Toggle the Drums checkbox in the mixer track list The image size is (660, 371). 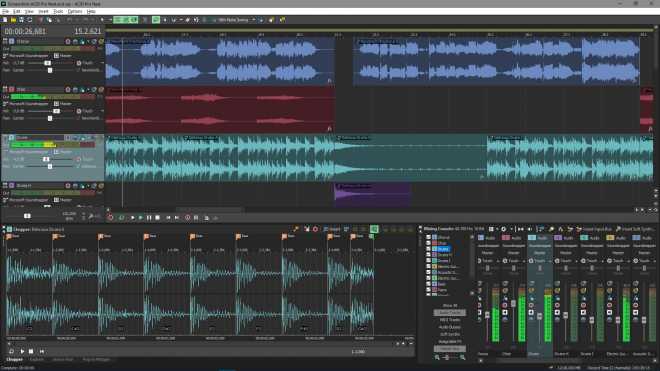[428, 249]
